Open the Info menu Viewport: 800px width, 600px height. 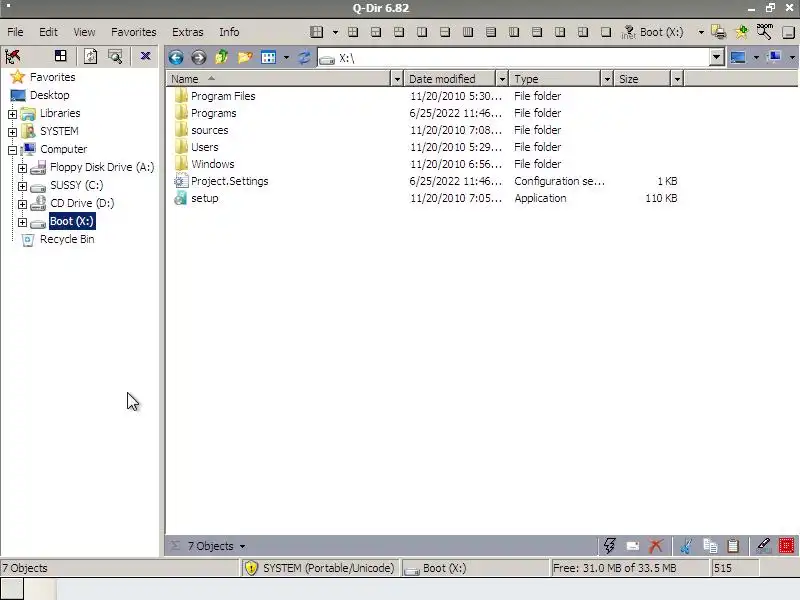coord(229,32)
